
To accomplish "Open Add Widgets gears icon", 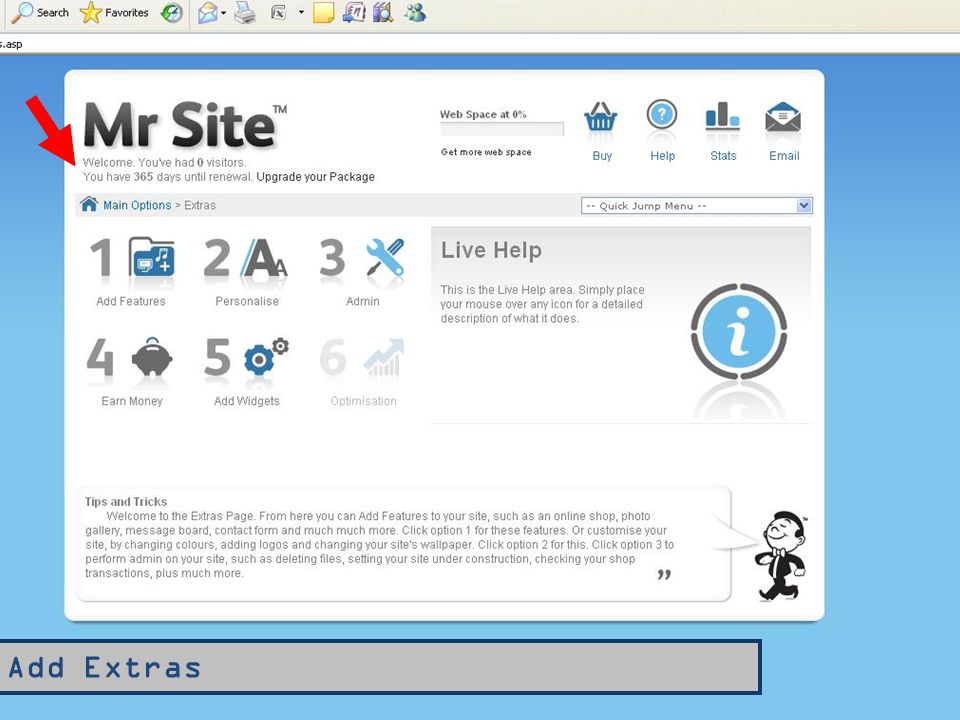I will [266, 357].
